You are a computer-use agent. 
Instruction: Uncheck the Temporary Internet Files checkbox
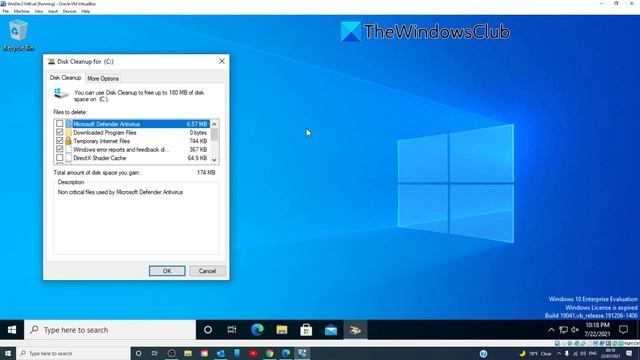coord(60,141)
